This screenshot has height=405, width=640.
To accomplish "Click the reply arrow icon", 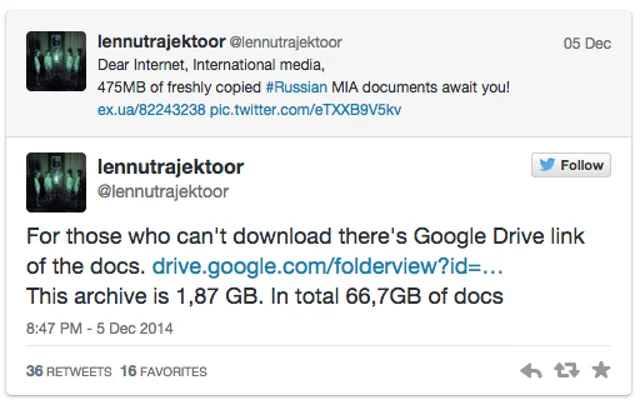I will point(531,371).
